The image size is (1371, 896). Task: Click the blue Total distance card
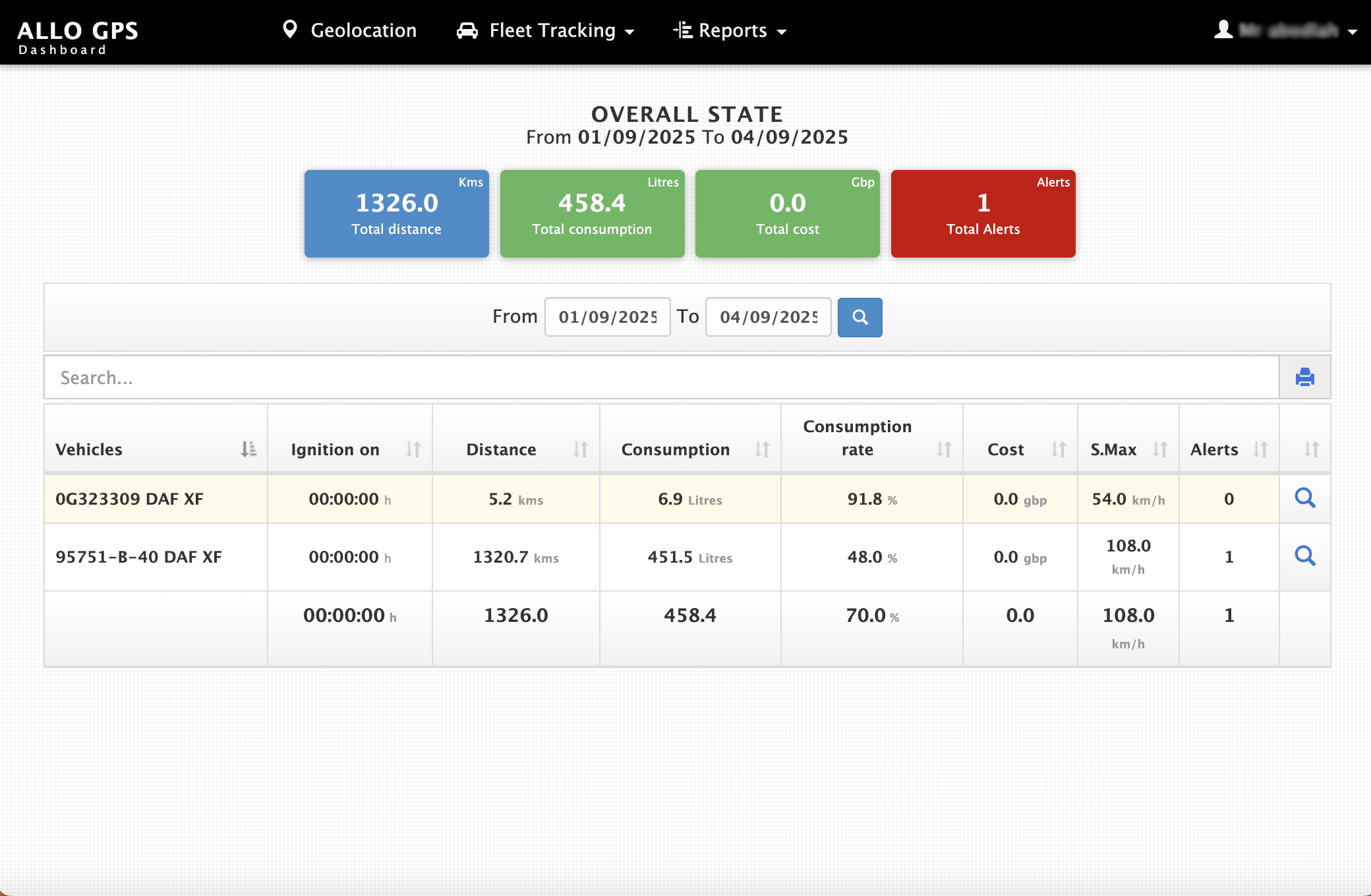pos(396,214)
